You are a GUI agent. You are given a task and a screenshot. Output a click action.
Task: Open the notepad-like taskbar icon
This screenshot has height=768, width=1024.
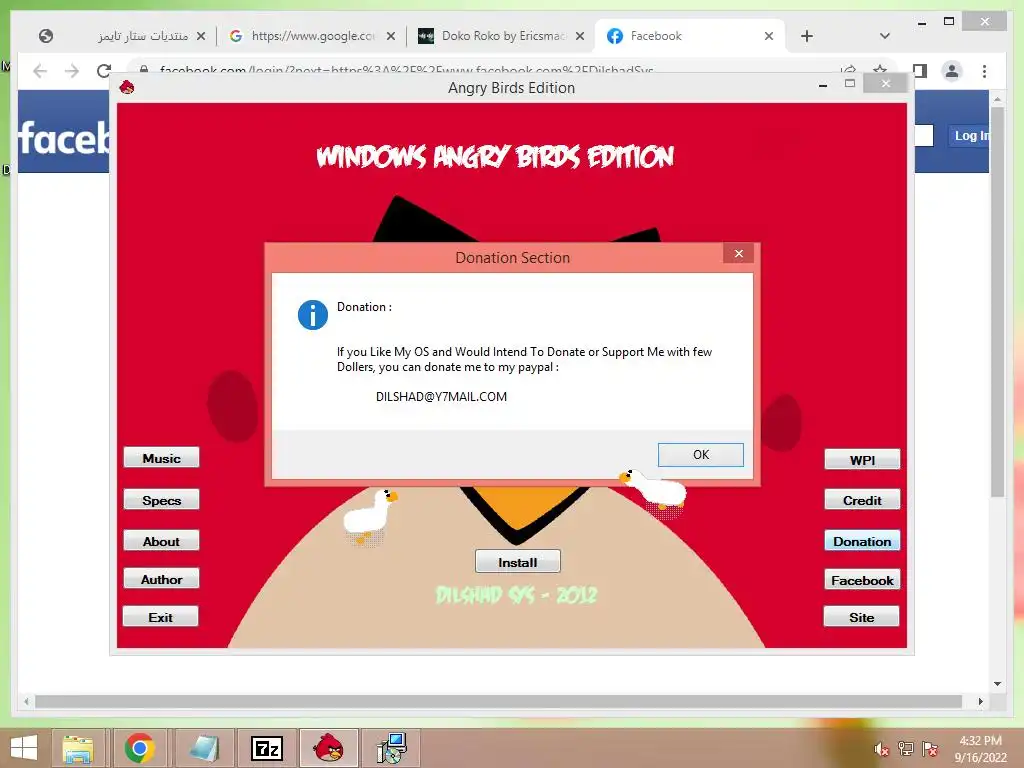tap(204, 748)
